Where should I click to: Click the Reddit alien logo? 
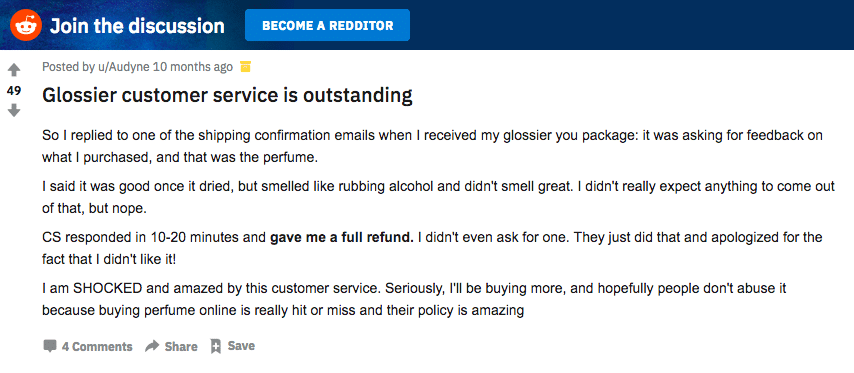(26, 25)
